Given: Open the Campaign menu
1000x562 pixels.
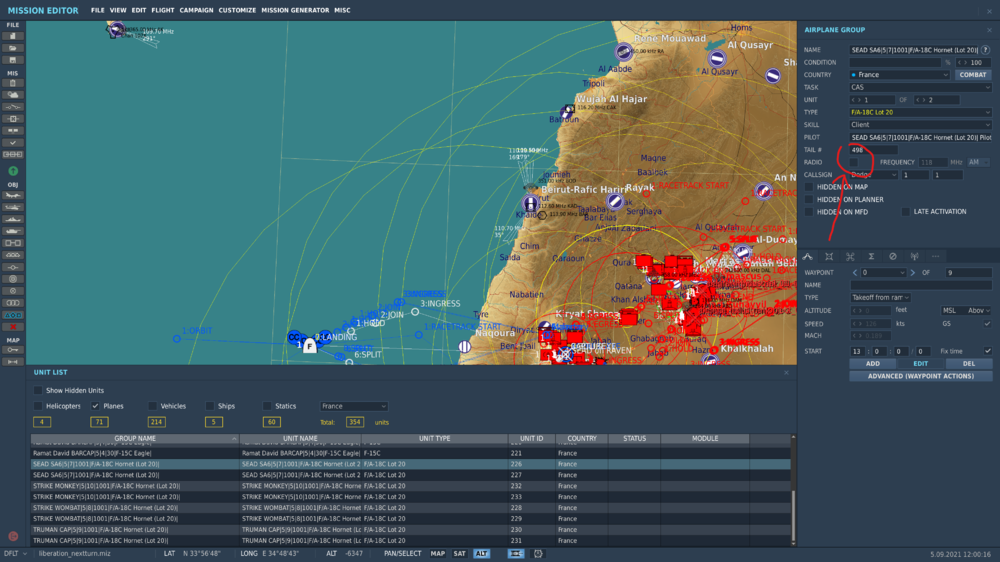Looking at the screenshot, I should [196, 10].
